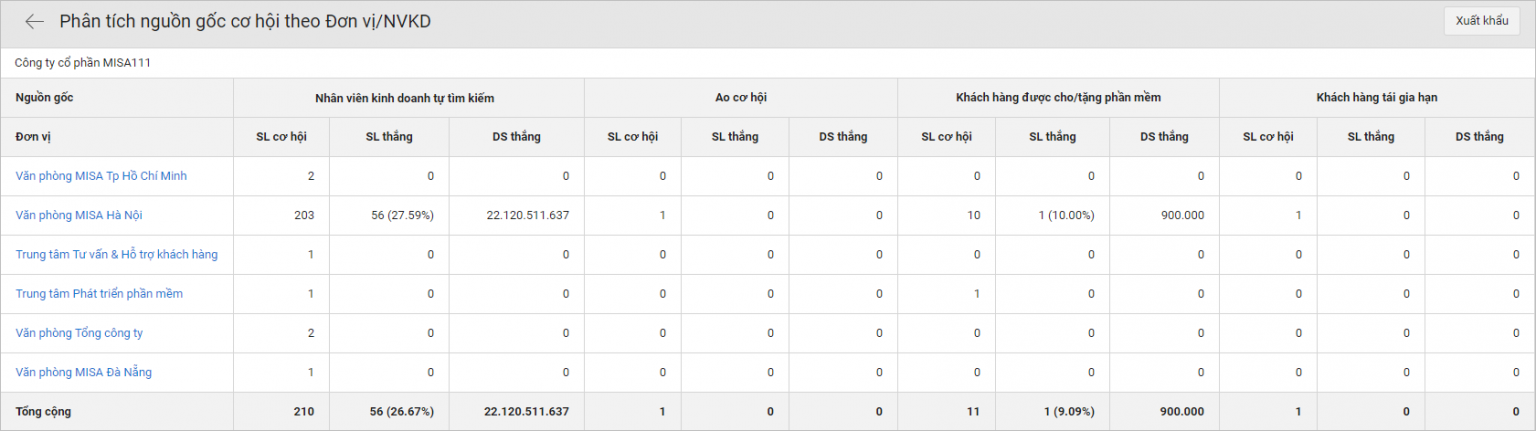The image size is (1536, 431).
Task: Click the Nhân viên kinh doanh tự tìm kiếm header
Action: pos(408,98)
